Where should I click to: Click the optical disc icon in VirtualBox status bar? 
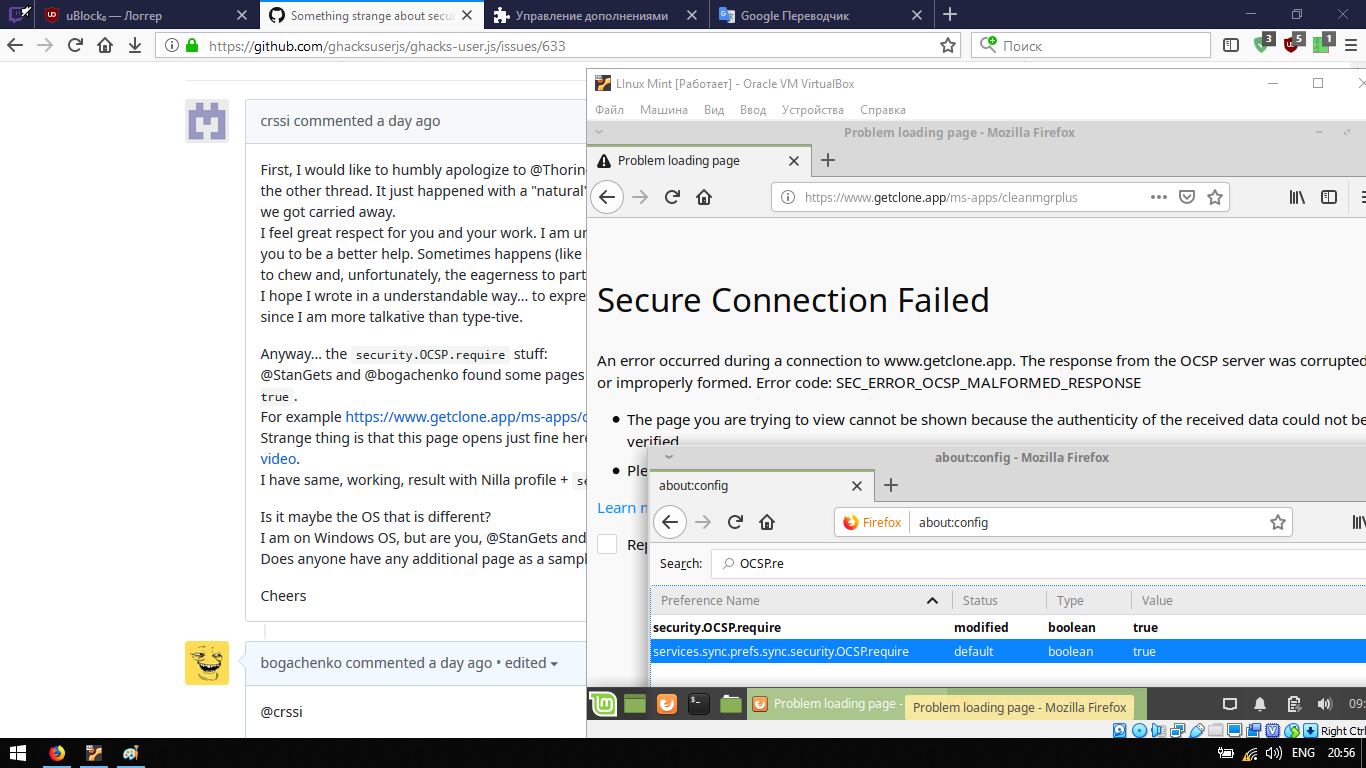(x=1141, y=731)
